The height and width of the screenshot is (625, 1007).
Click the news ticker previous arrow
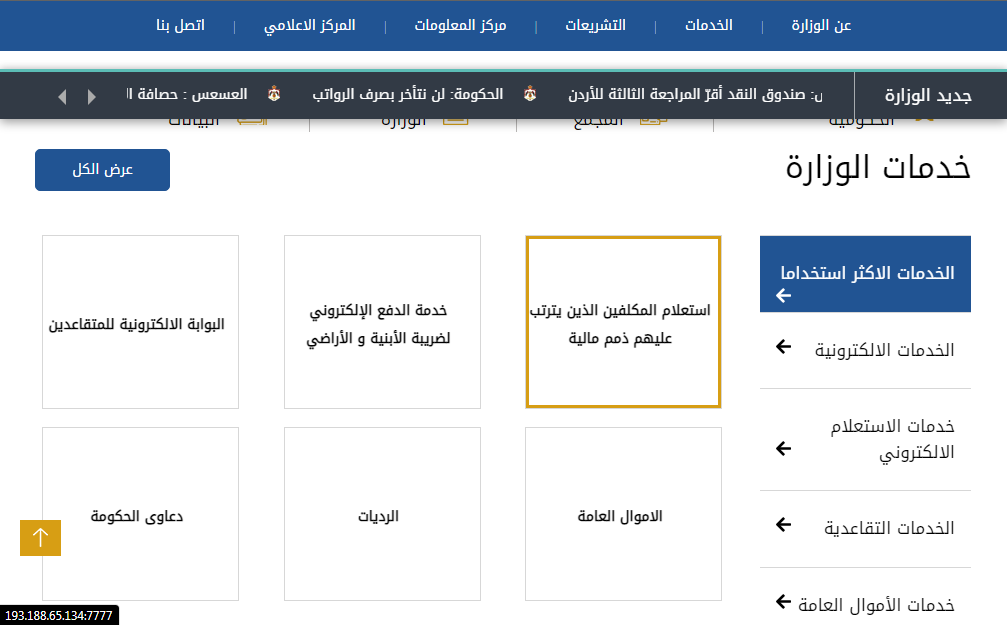click(63, 97)
